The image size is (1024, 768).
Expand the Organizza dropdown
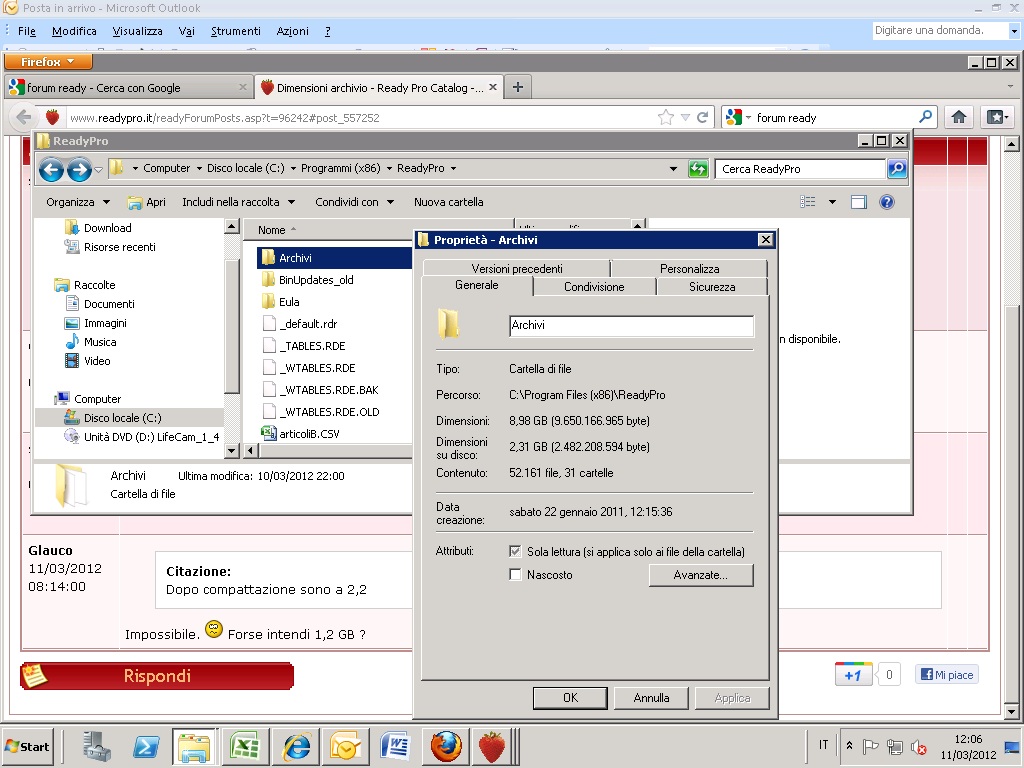pos(78,202)
